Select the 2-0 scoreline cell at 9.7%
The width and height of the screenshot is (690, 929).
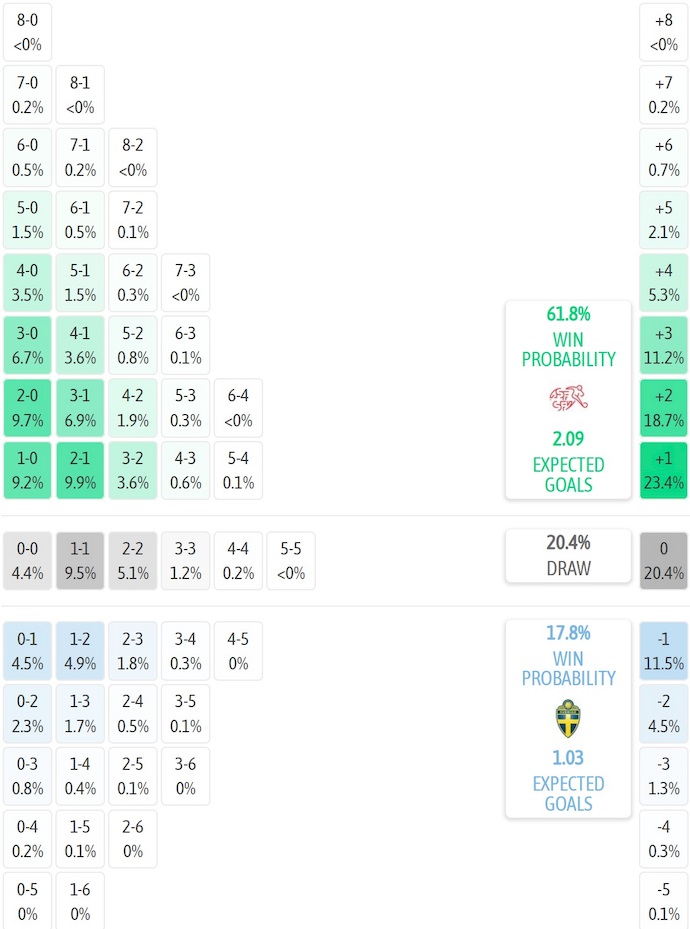[x=28, y=408]
